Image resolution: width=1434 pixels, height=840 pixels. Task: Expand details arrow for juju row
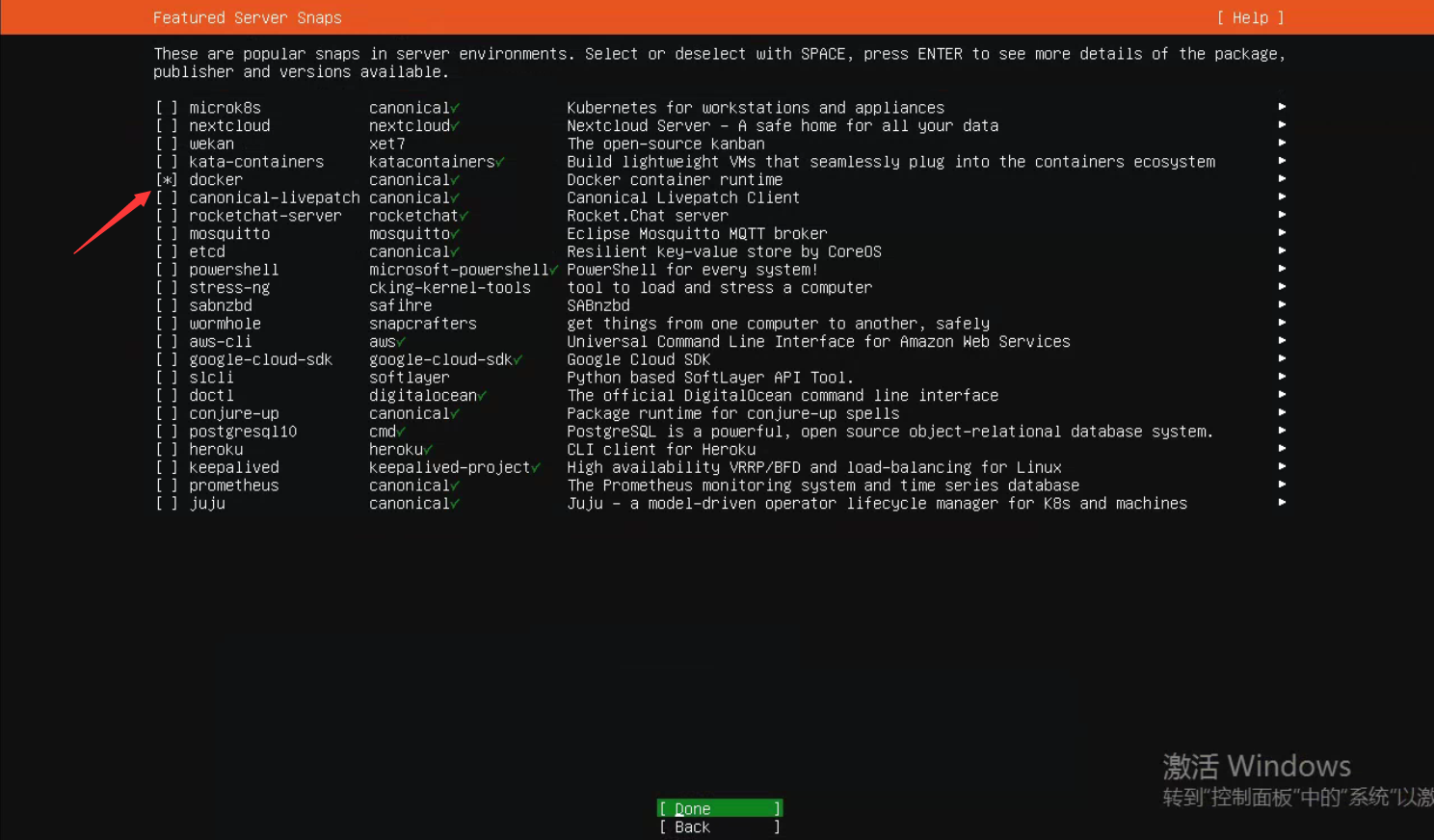point(1282,503)
